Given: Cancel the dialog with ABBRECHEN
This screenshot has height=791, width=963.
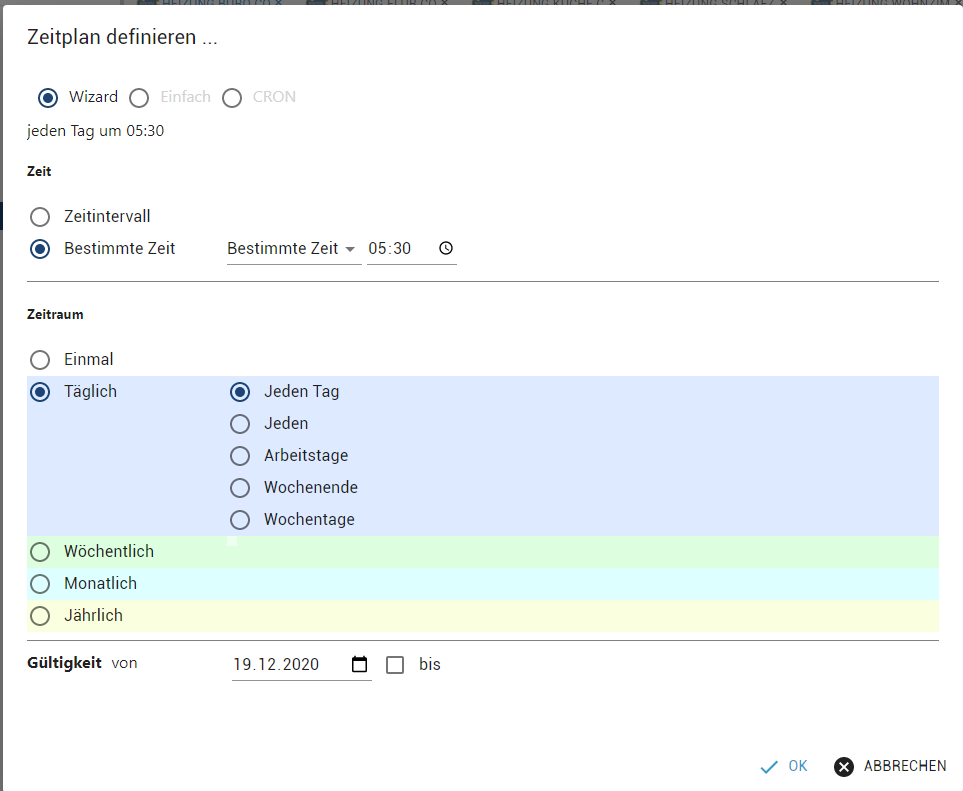Looking at the screenshot, I should pos(891,766).
